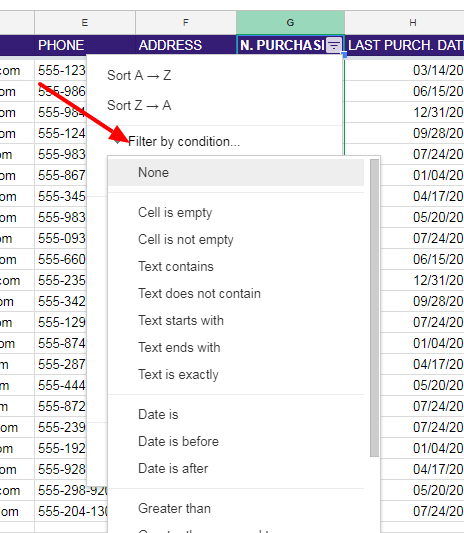Click phone cell starting 555-123
The height and width of the screenshot is (533, 464).
(61, 70)
